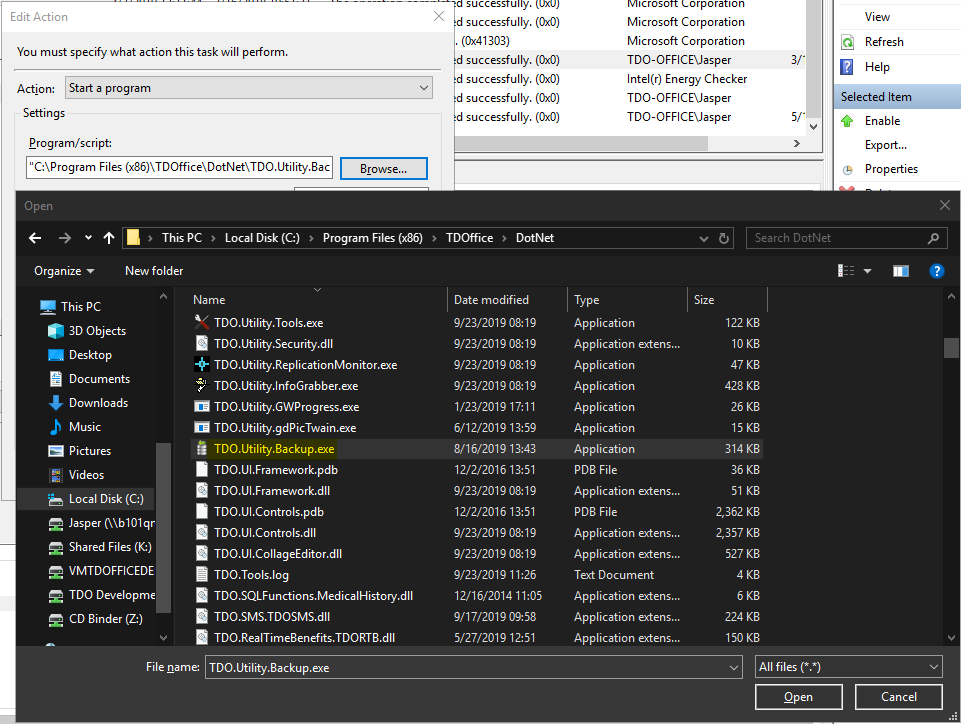The width and height of the screenshot is (961, 724).
Task: Open the All files type filter dropdown
Action: [x=848, y=667]
